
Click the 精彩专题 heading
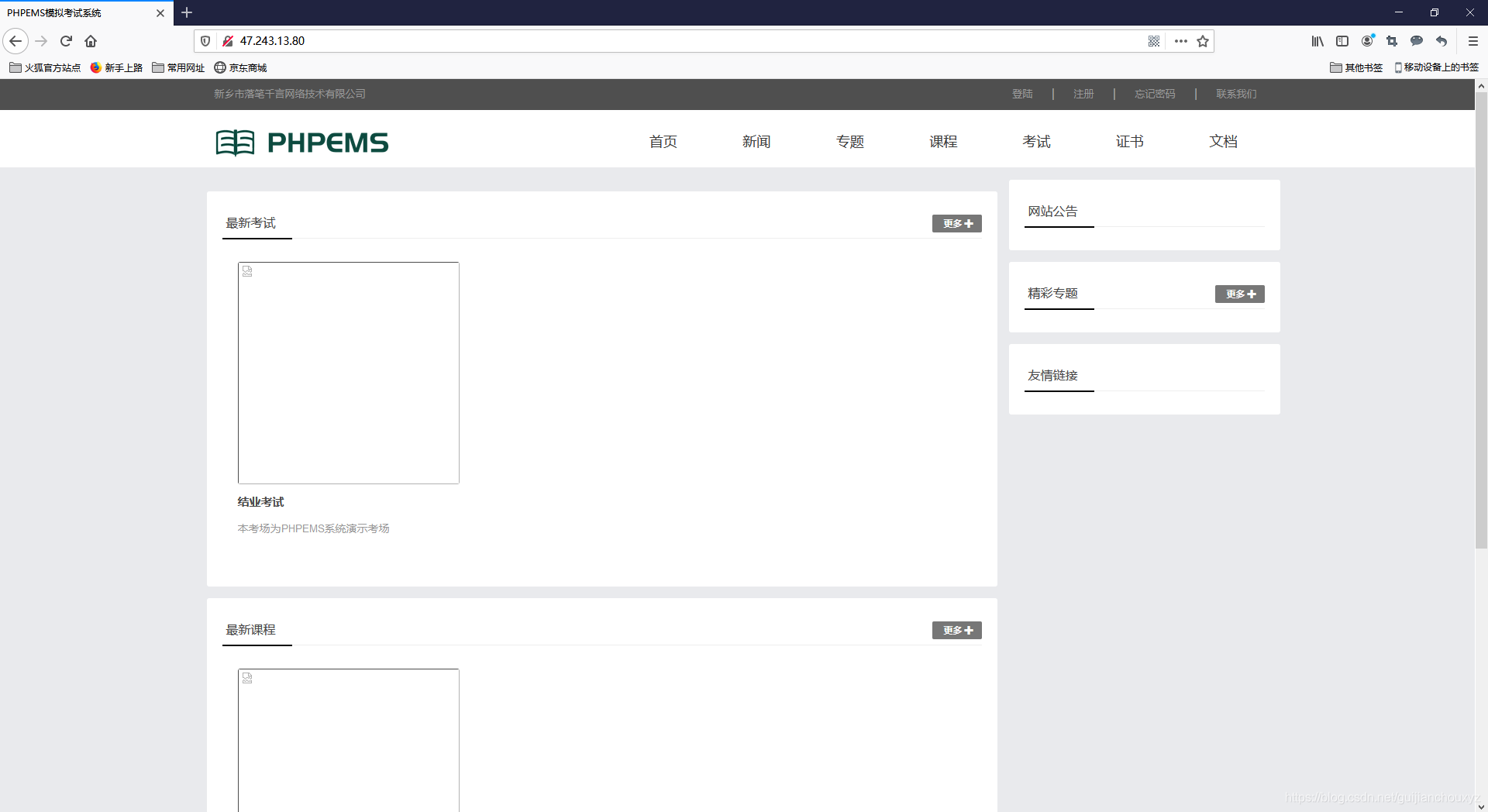click(1052, 294)
